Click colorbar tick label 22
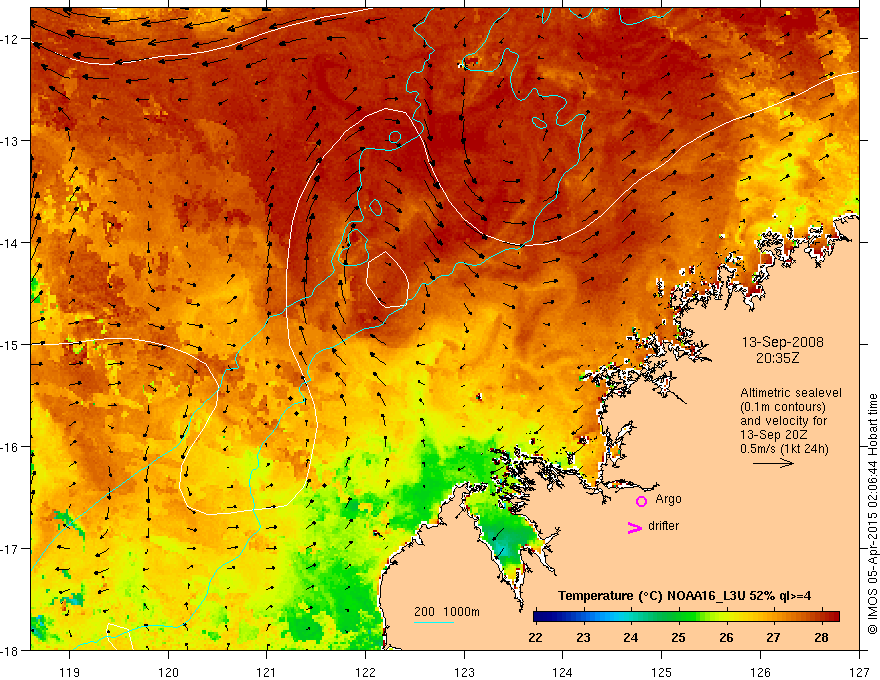 (535, 637)
